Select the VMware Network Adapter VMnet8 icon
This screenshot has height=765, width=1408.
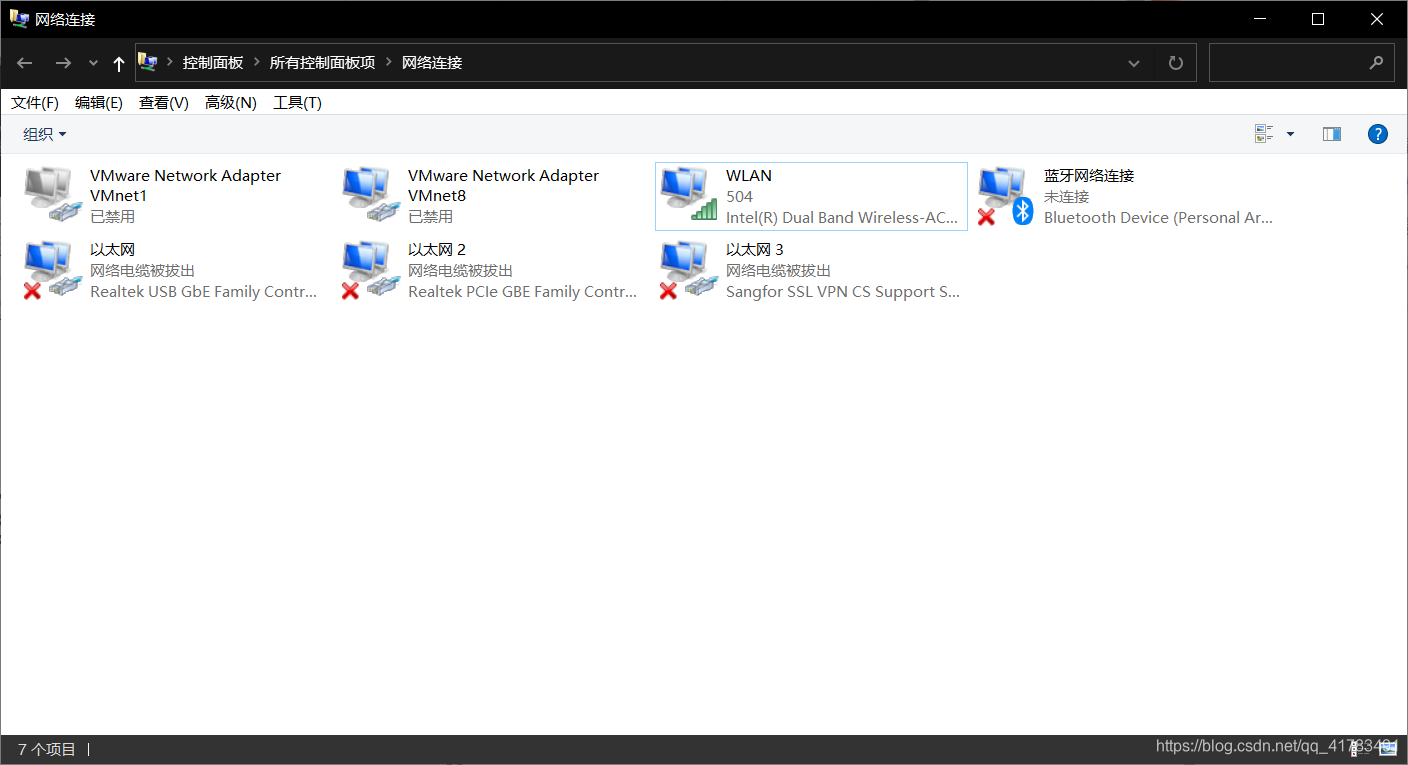(x=370, y=195)
